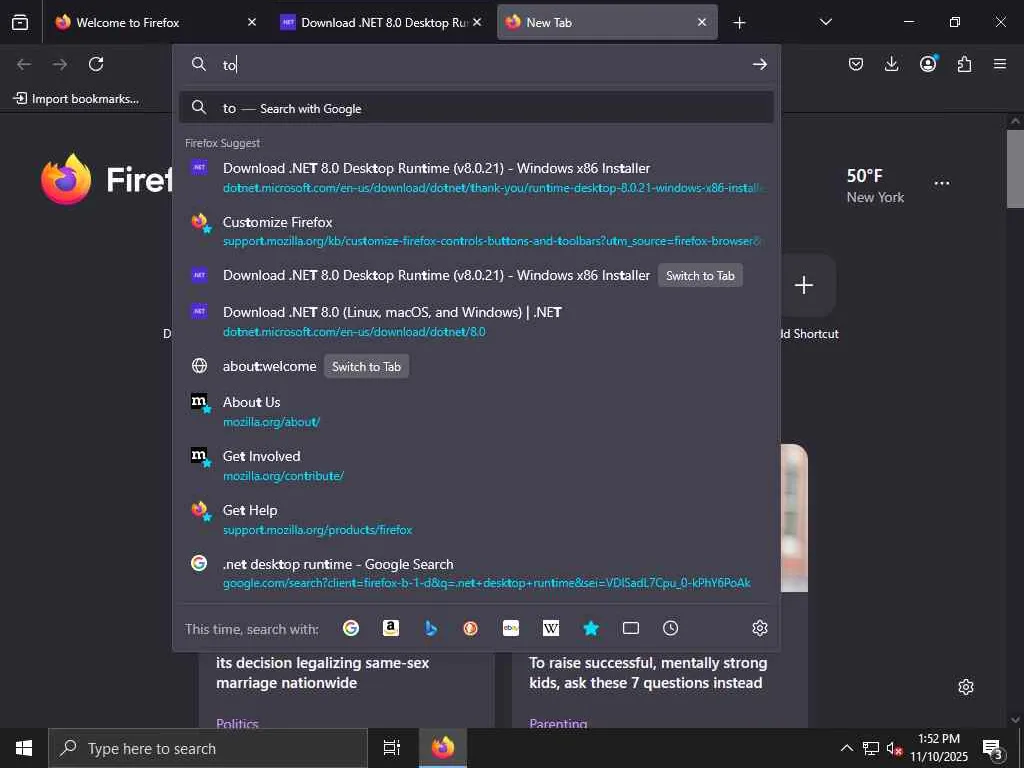Open the Save to Pocket icon
Image resolution: width=1024 pixels, height=768 pixels.
click(856, 64)
